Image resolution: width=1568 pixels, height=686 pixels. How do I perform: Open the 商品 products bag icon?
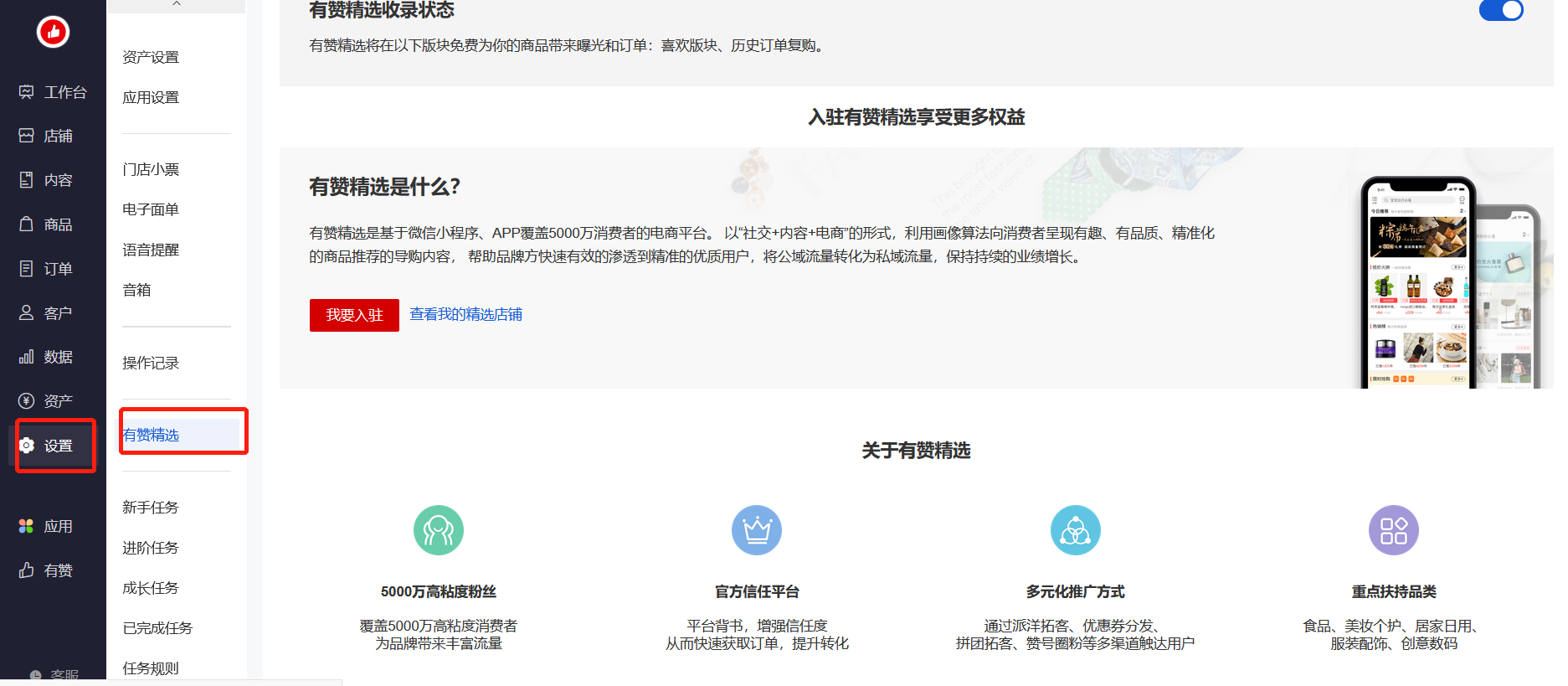(27, 224)
